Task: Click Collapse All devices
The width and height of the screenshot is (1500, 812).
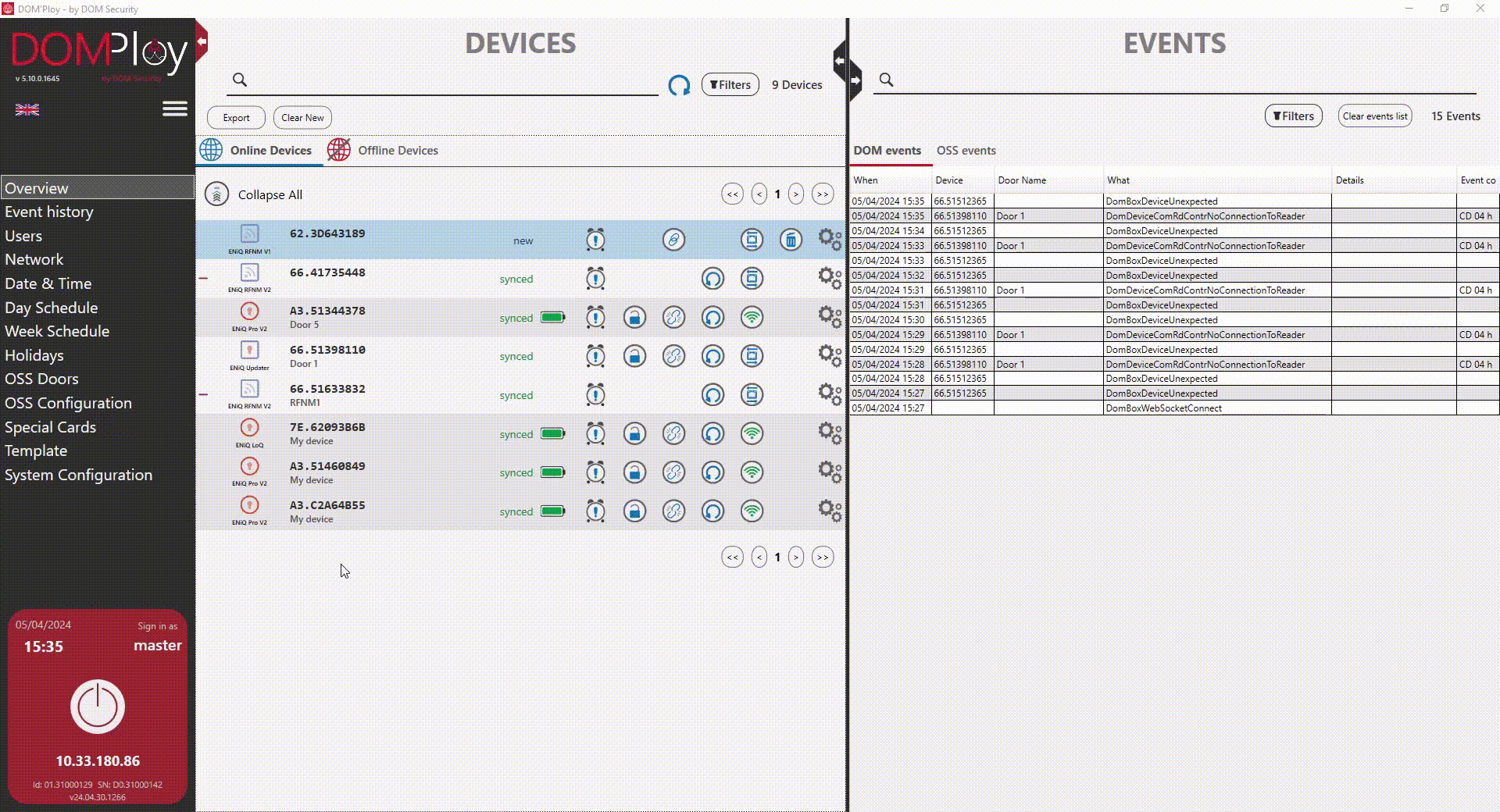Action: 254,194
